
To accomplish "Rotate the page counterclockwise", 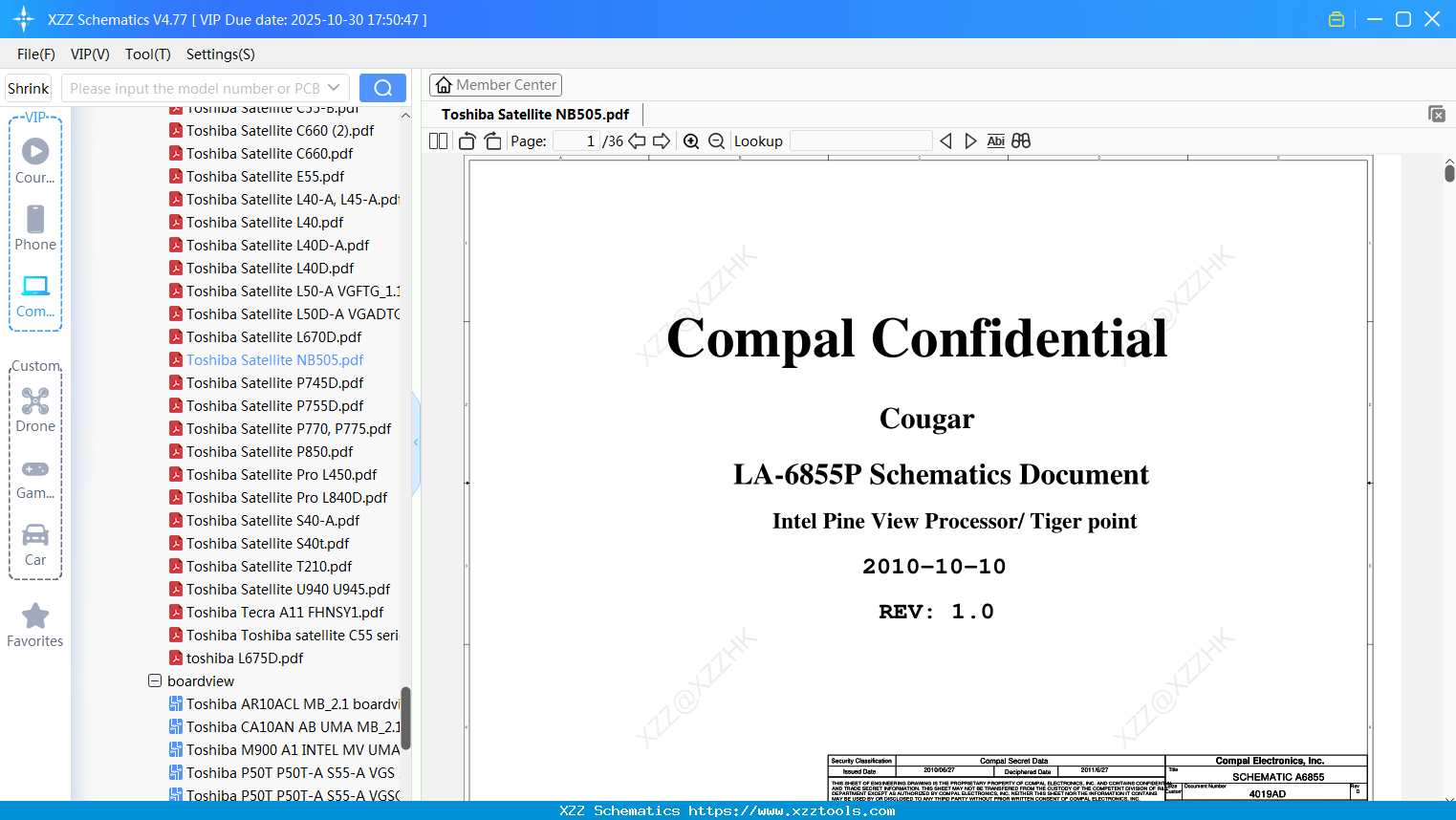I will click(467, 141).
